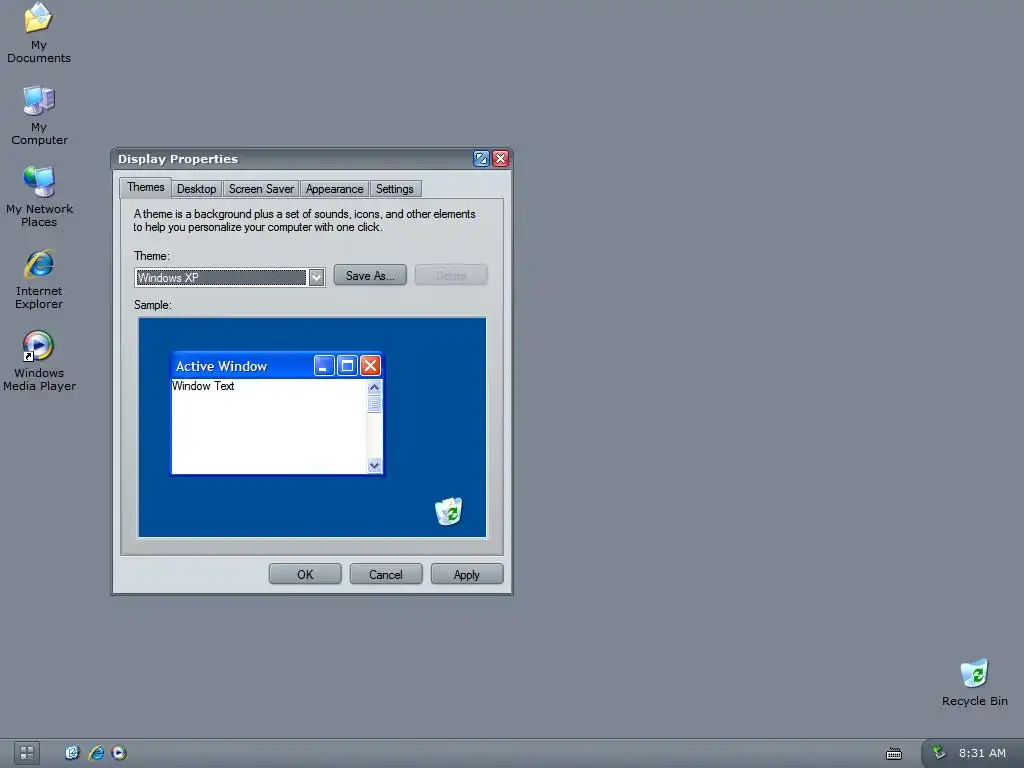The width and height of the screenshot is (1024, 768).
Task: Launch Media Player from quick launch
Action: pyautogui.click(x=119, y=753)
